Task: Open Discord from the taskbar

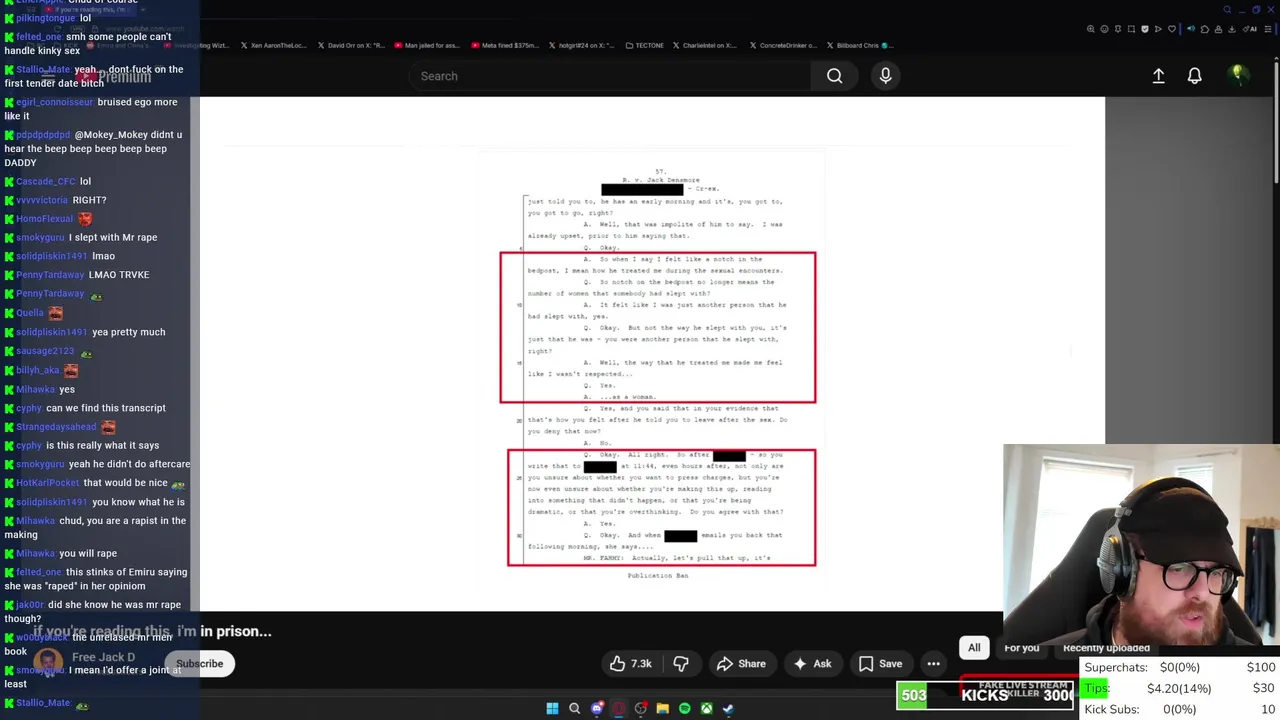Action: pos(597,708)
